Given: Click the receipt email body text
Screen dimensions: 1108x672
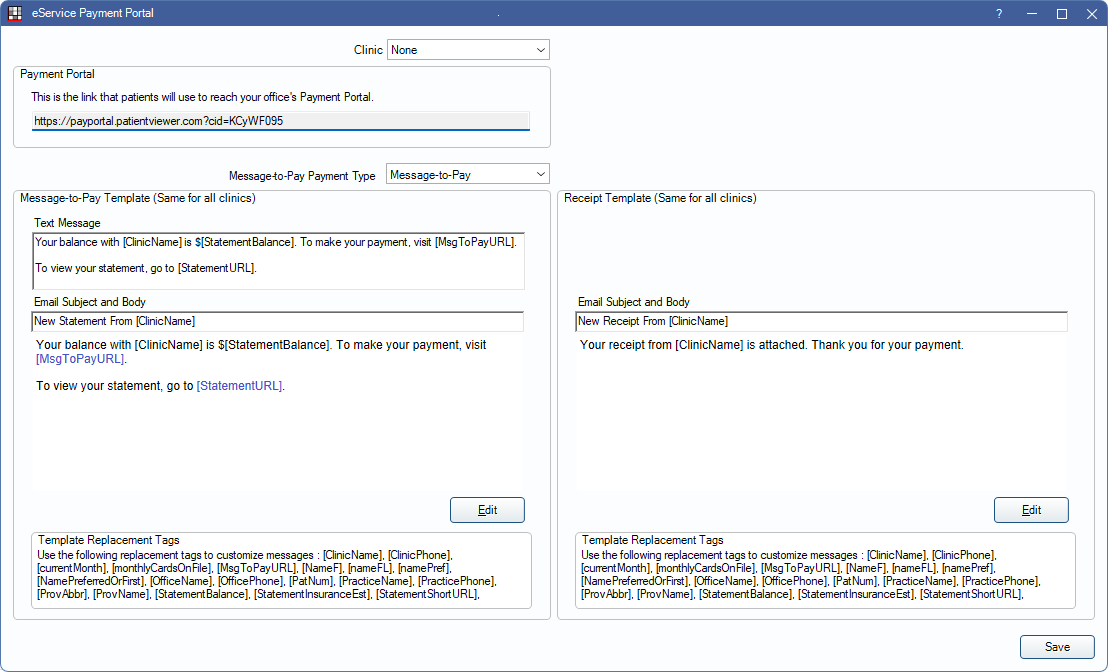Looking at the screenshot, I should click(x=771, y=345).
